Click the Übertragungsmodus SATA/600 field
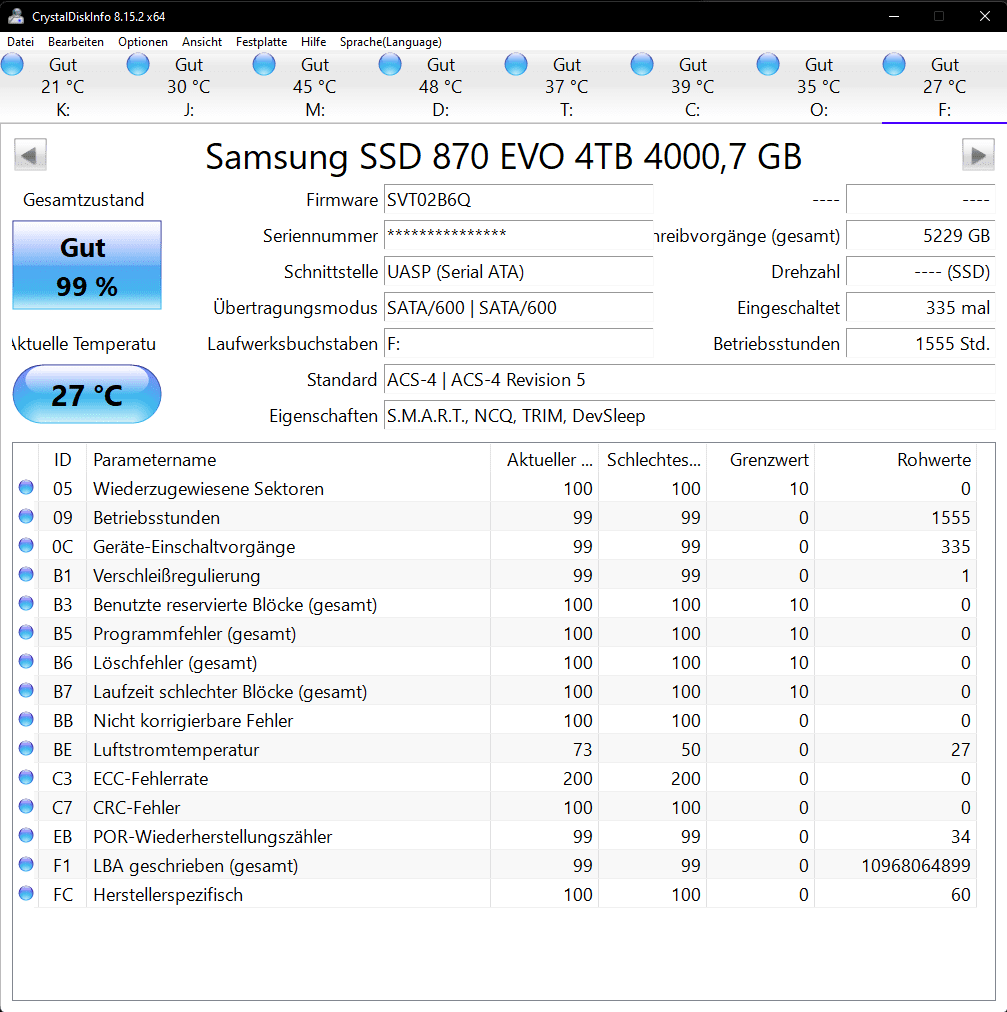1007x1012 pixels. pos(518,308)
